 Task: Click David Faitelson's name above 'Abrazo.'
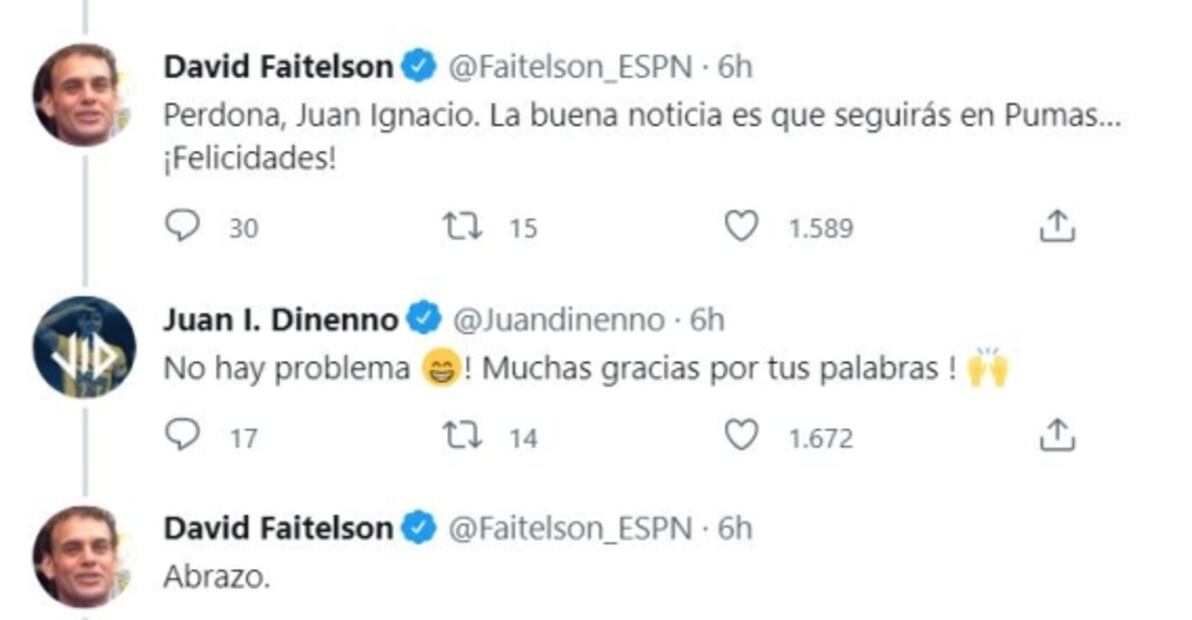279,528
